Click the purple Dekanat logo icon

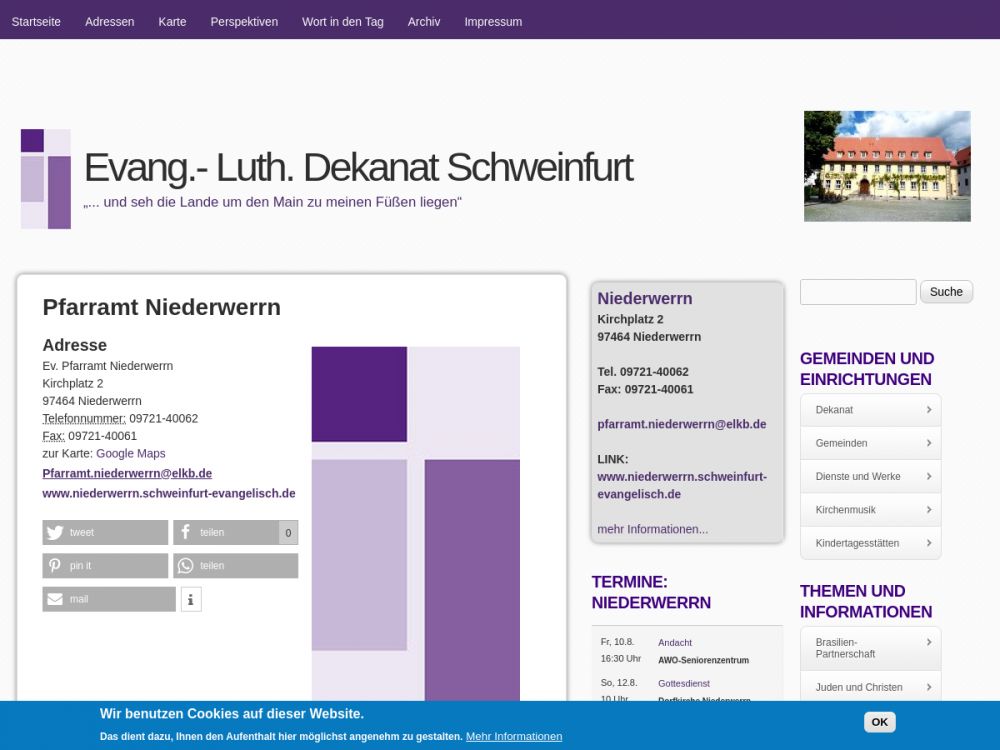(x=46, y=179)
